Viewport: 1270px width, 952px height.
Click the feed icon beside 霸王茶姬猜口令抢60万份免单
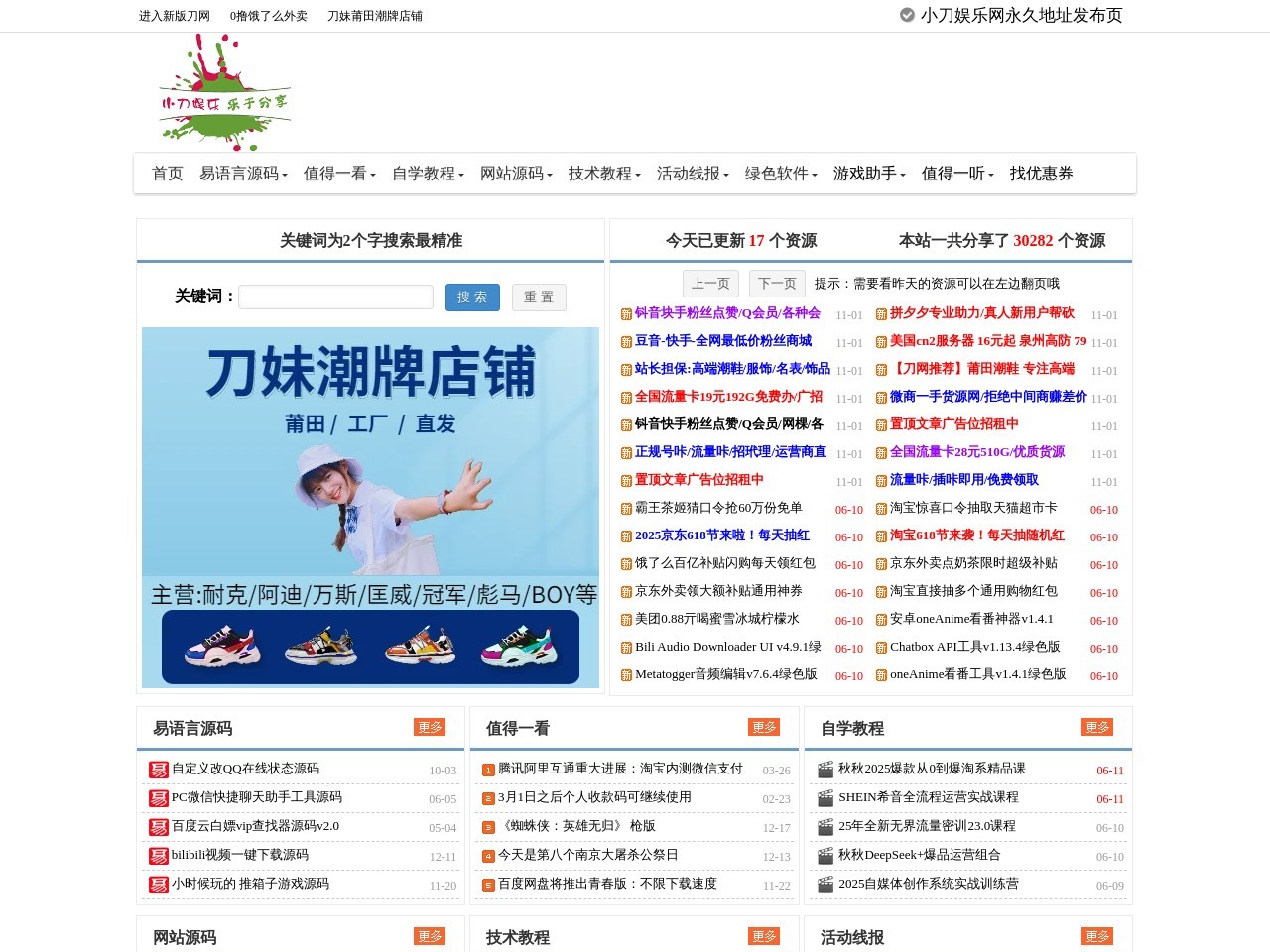coord(627,509)
